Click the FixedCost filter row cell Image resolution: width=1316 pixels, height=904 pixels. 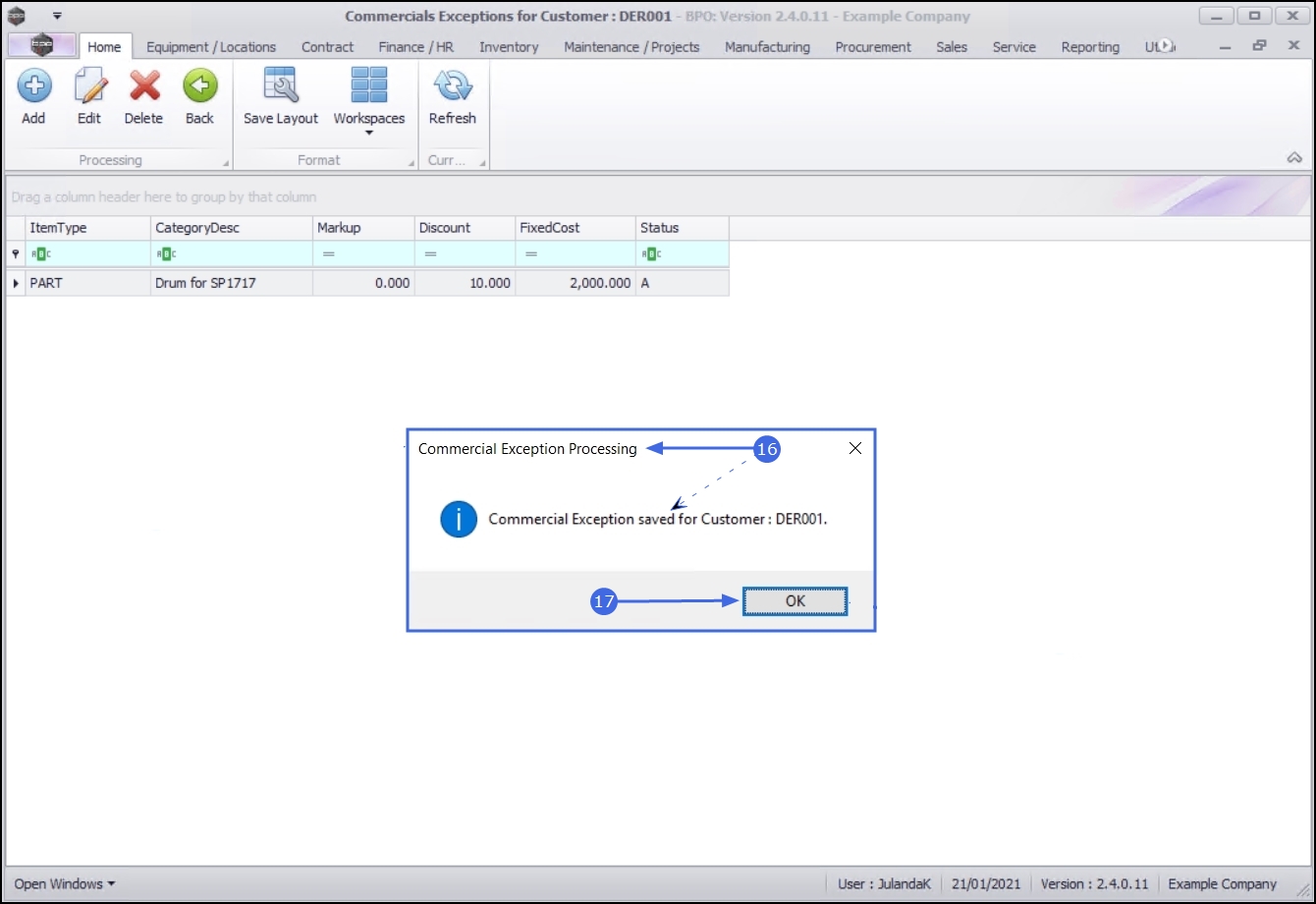576,254
